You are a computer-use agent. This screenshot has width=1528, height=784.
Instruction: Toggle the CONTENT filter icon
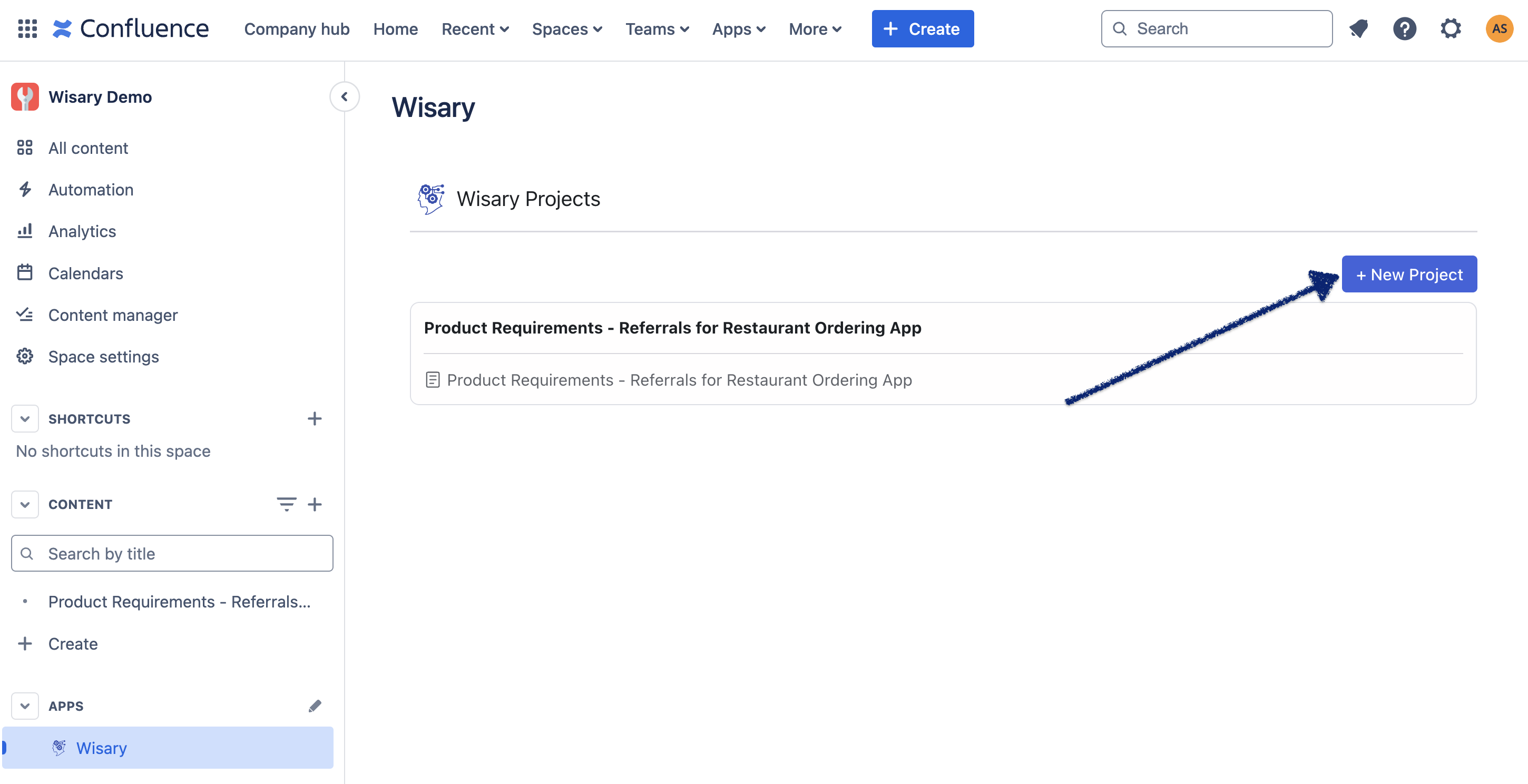286,504
